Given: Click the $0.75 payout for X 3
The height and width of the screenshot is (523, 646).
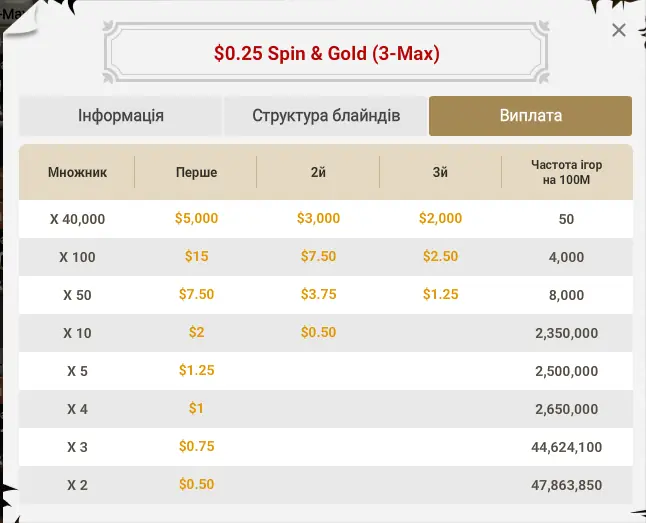Looking at the screenshot, I should click(x=196, y=446).
